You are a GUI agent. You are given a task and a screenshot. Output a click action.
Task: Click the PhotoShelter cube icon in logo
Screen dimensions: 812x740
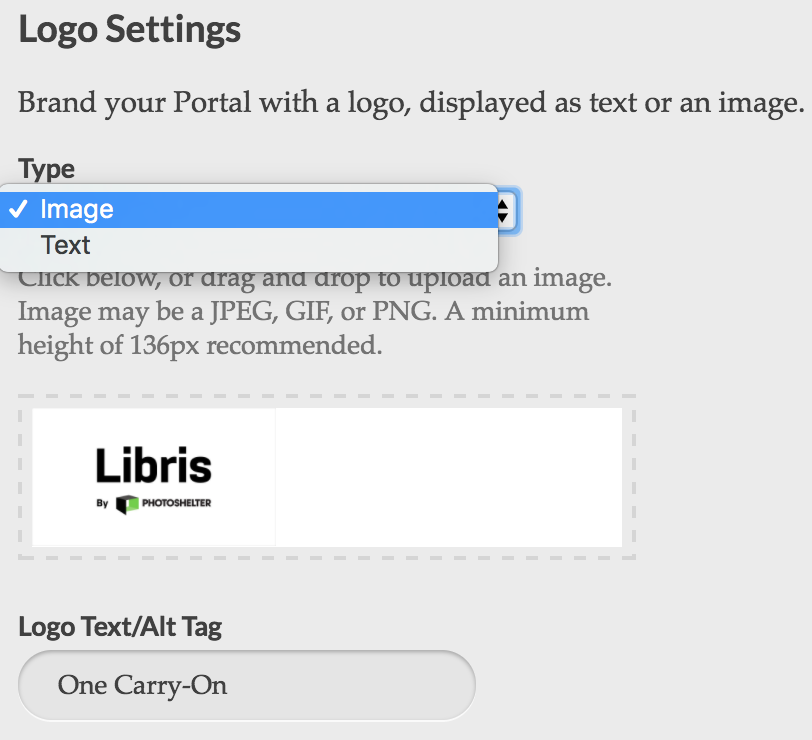point(127,504)
